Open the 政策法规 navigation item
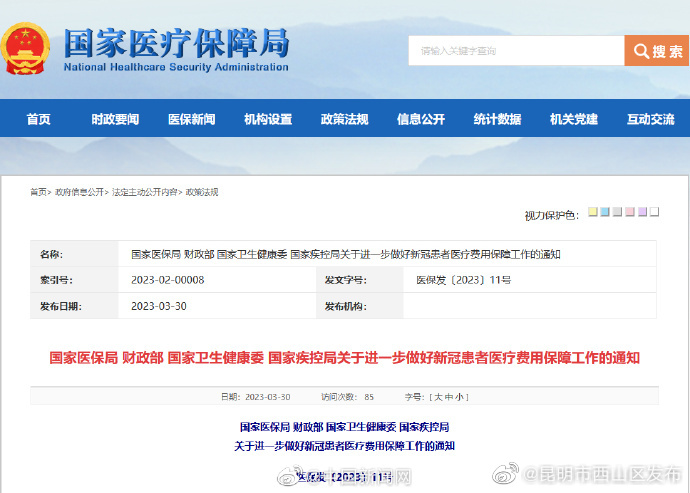This screenshot has height=493, width=690. click(x=345, y=119)
